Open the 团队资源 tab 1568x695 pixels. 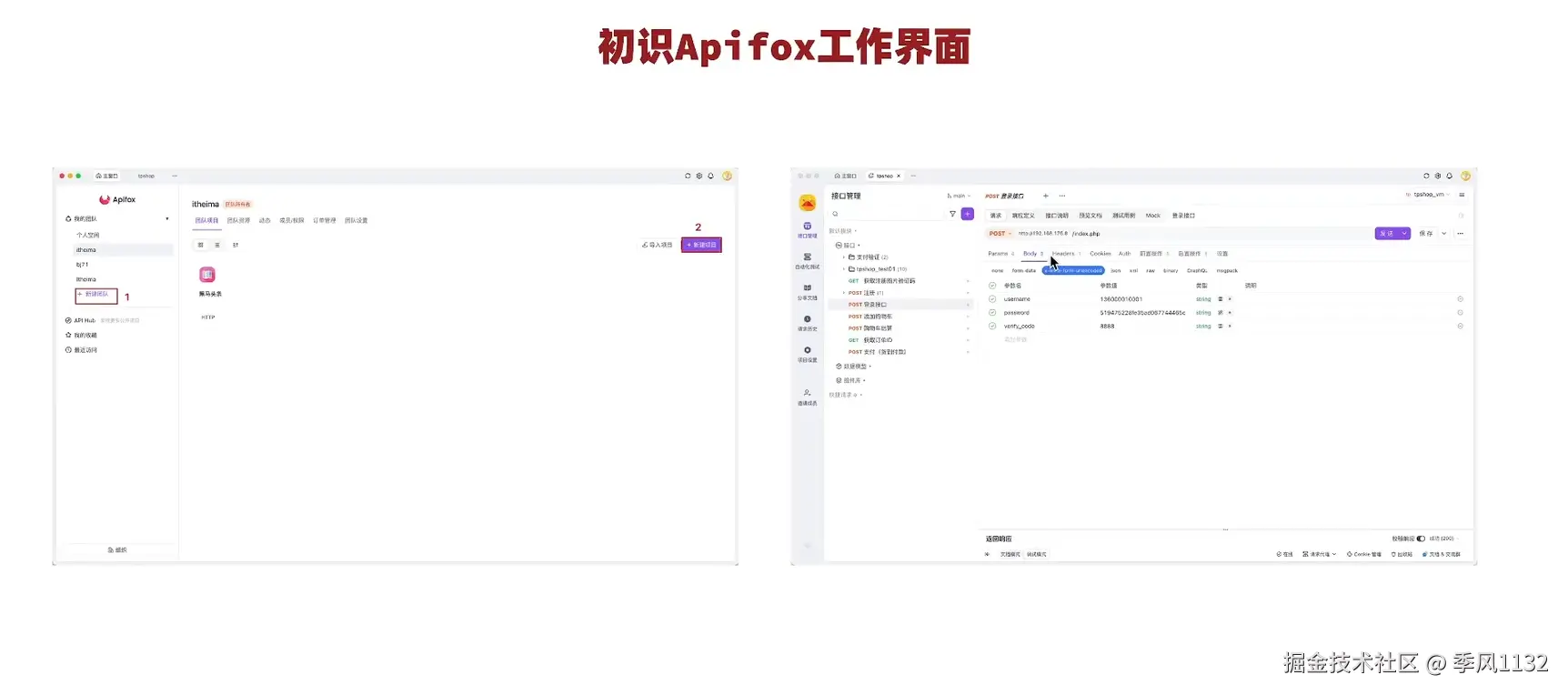pos(238,220)
